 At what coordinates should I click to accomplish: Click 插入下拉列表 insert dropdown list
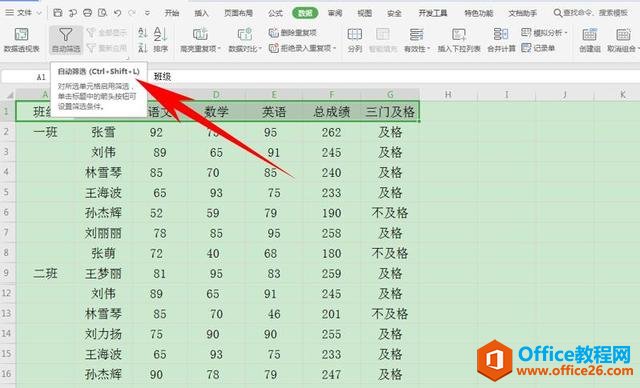tap(459, 40)
